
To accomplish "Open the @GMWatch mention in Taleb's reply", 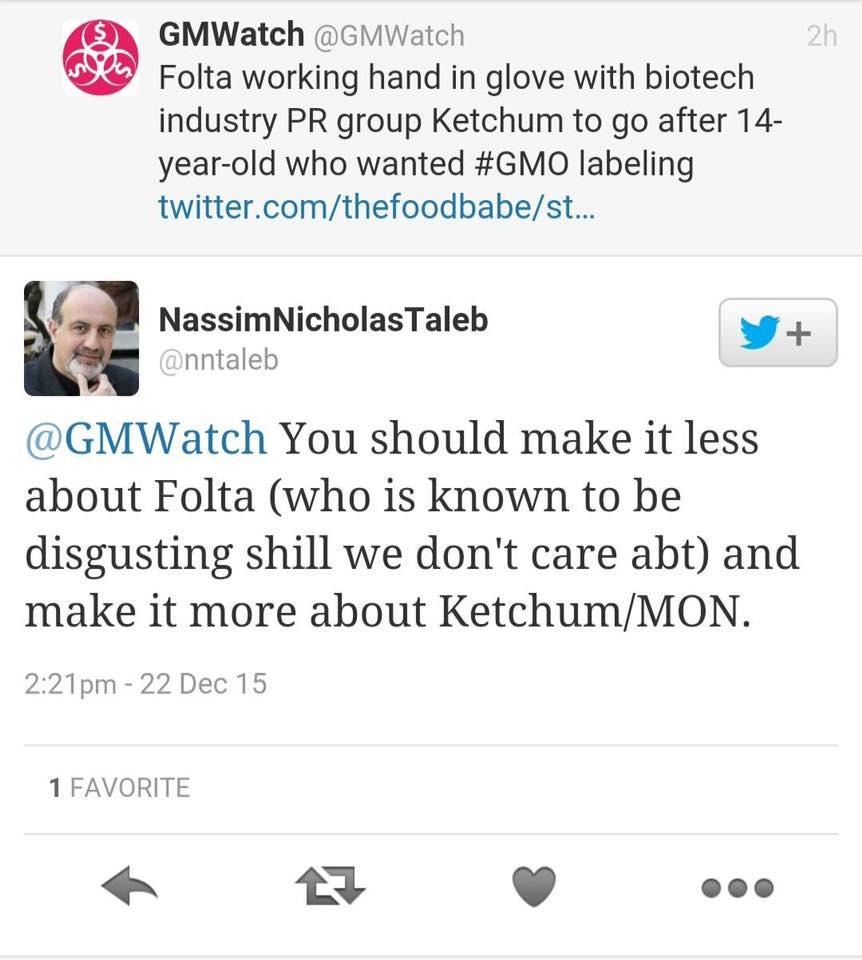I will pos(146,438).
